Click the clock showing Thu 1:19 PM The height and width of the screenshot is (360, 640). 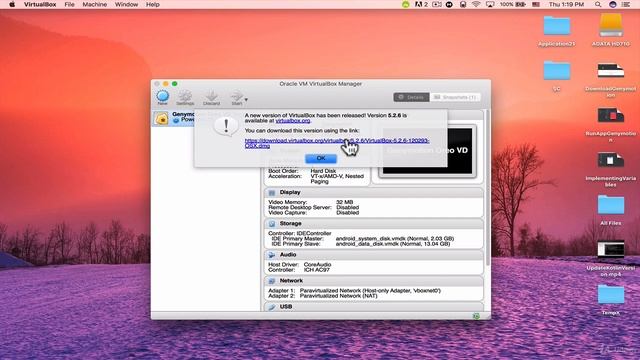(566, 4)
